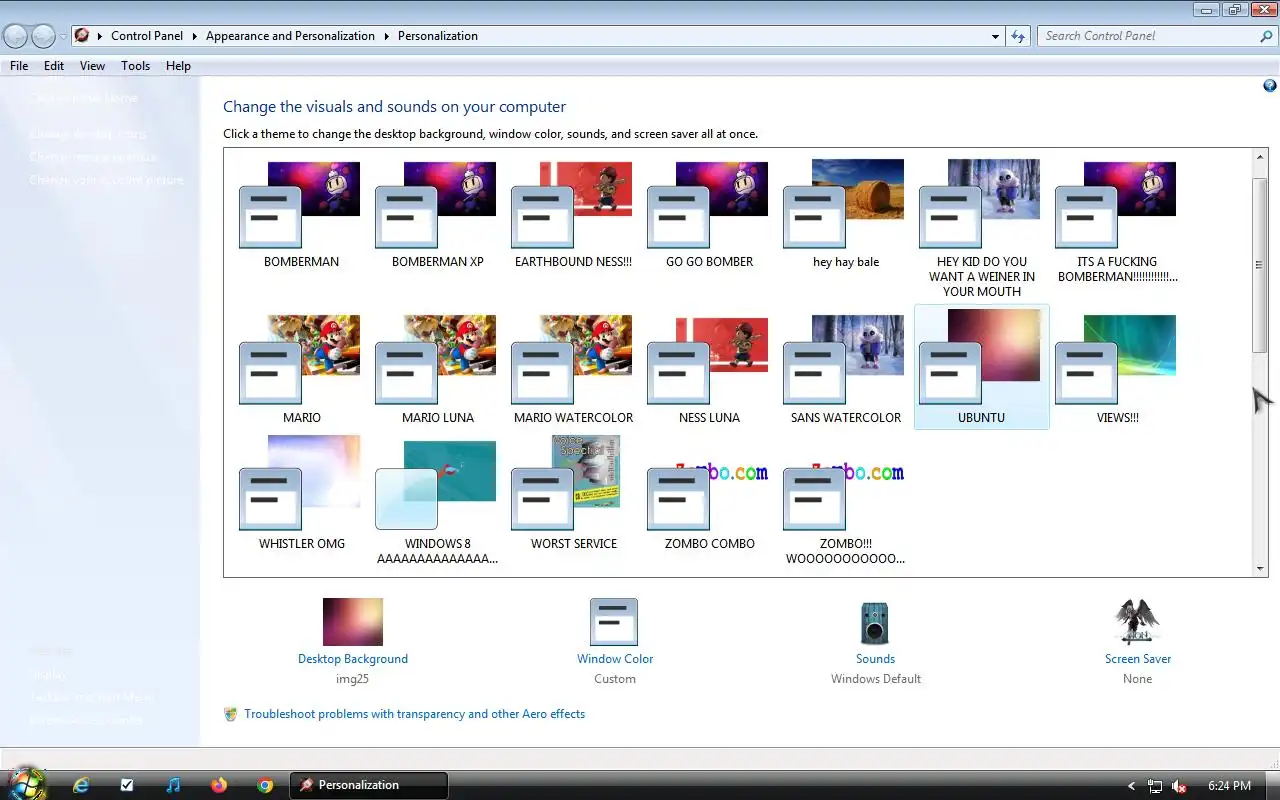Image resolution: width=1280 pixels, height=800 pixels.
Task: Launch Internet Explorer from the taskbar
Action: click(x=81, y=785)
